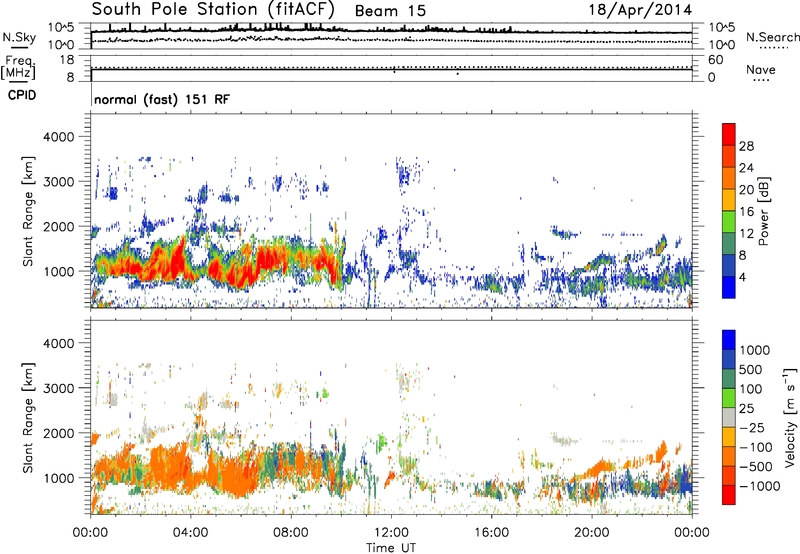
Task: Click the 18 tick of the frequency axis
Action: point(67,60)
